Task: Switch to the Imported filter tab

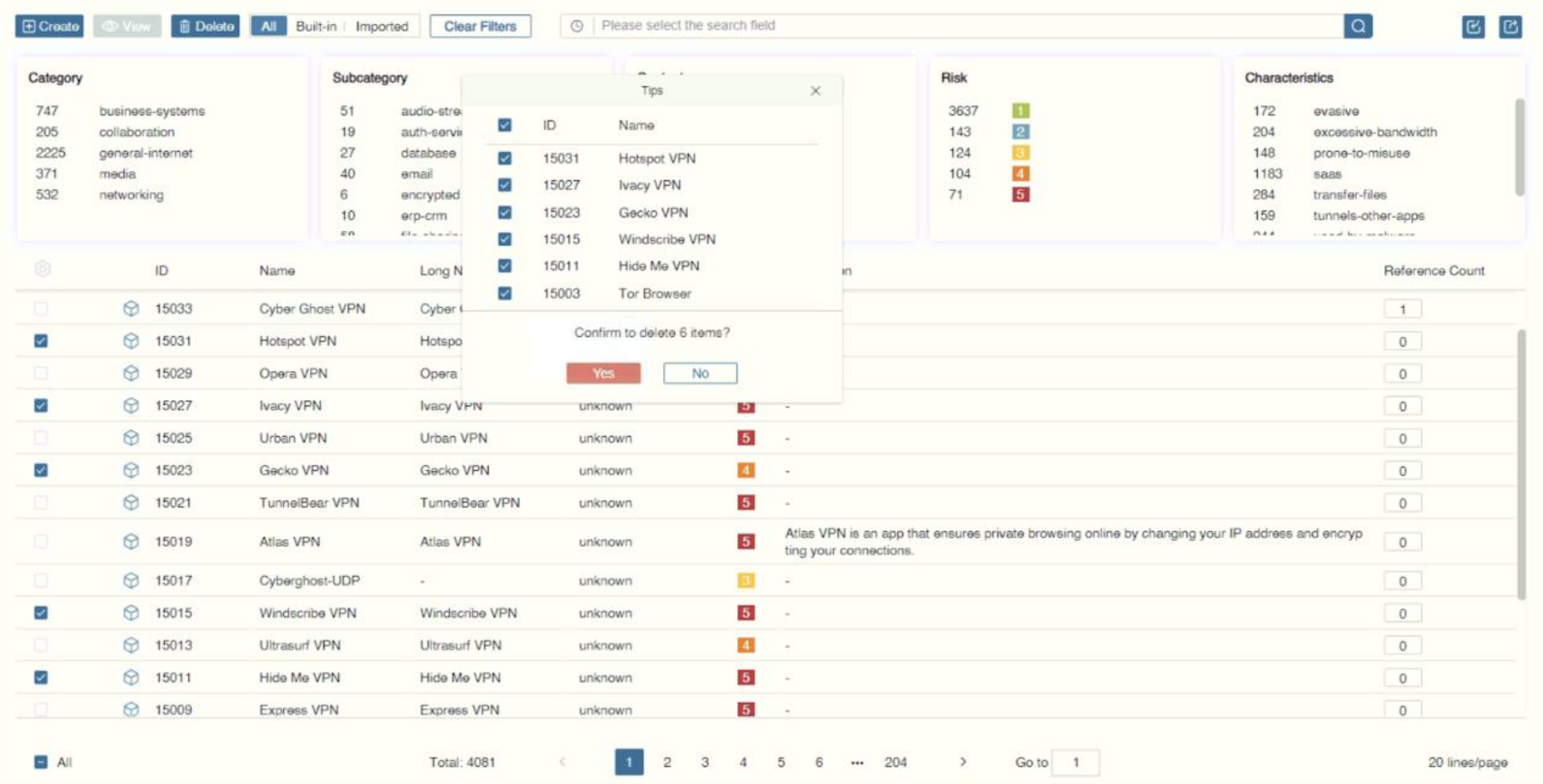Action: 381,26
